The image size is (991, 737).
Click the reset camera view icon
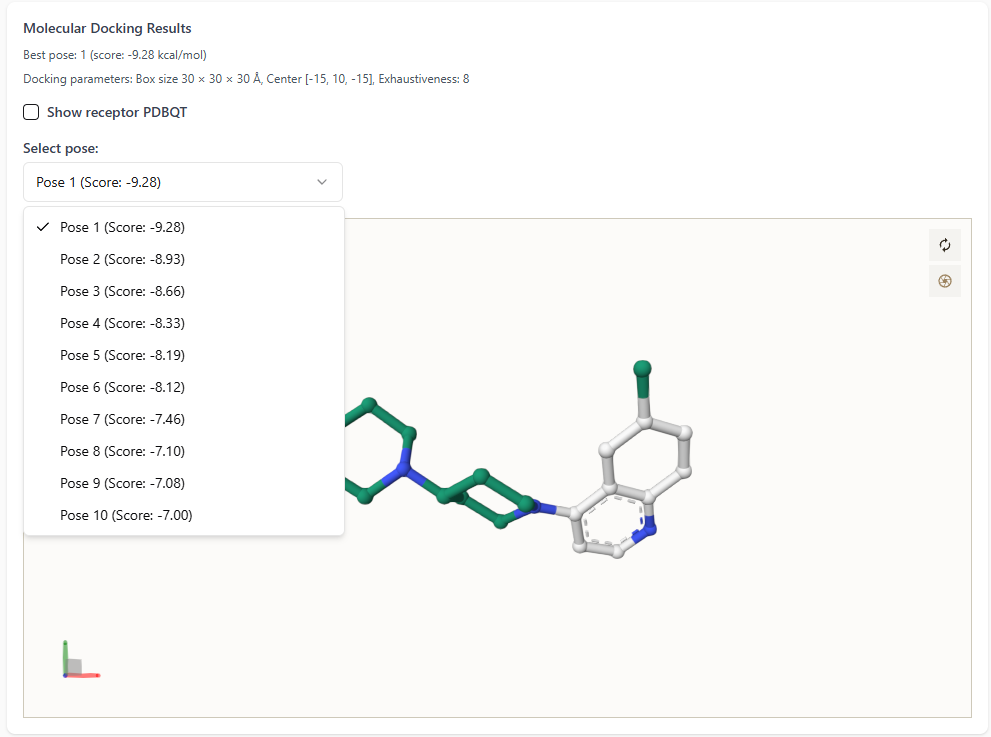944,245
